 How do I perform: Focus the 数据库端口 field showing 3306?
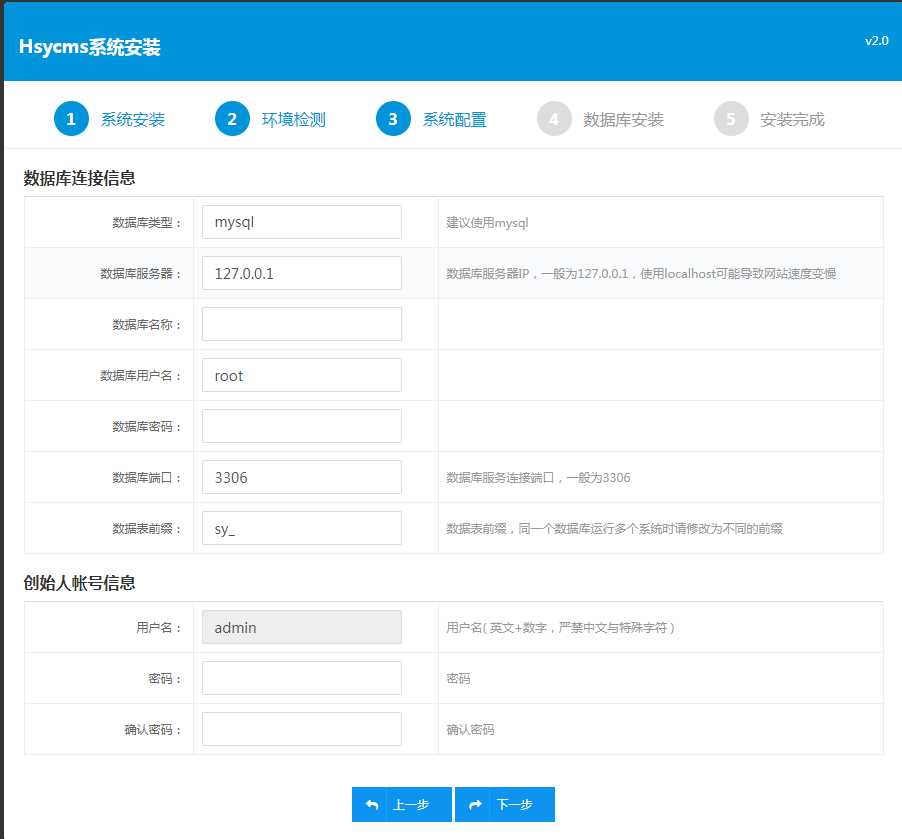click(301, 477)
